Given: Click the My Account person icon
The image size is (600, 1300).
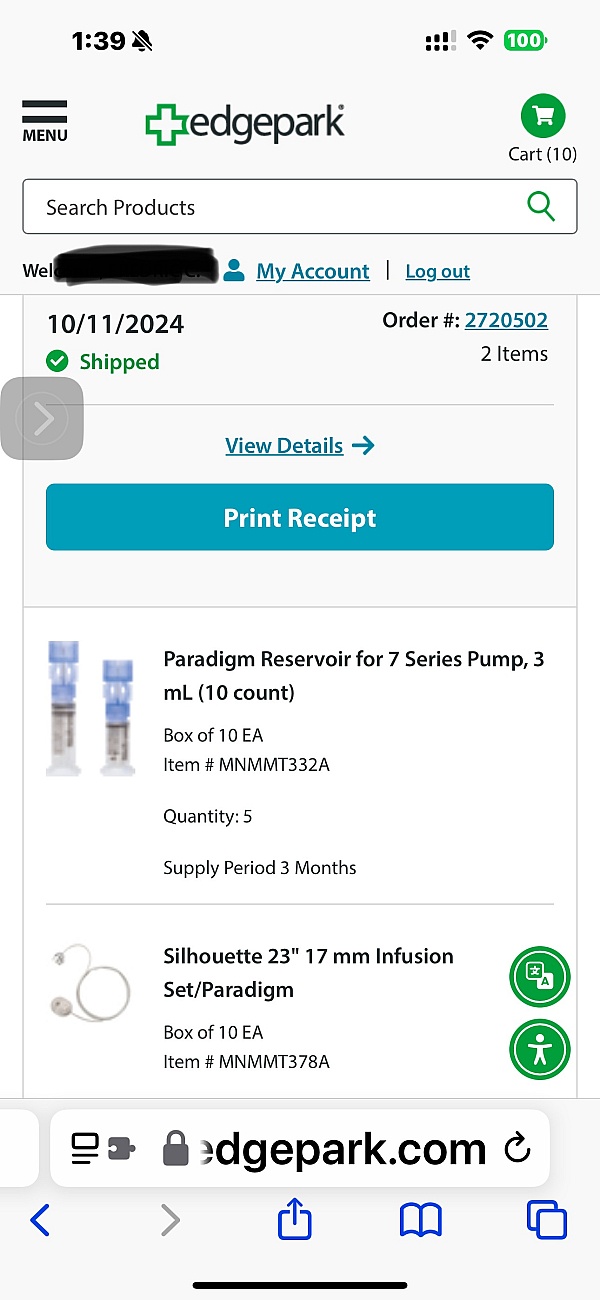Looking at the screenshot, I should point(234,270).
